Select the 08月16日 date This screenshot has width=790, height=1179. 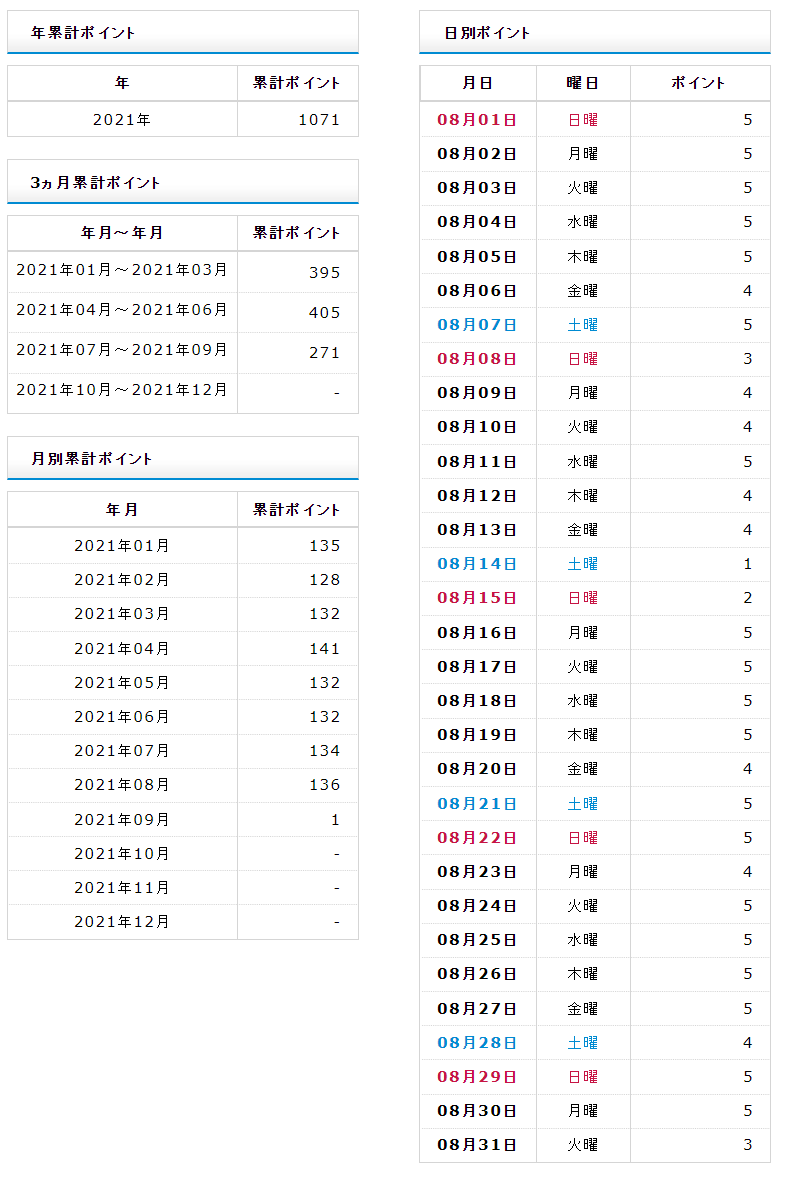click(x=477, y=632)
